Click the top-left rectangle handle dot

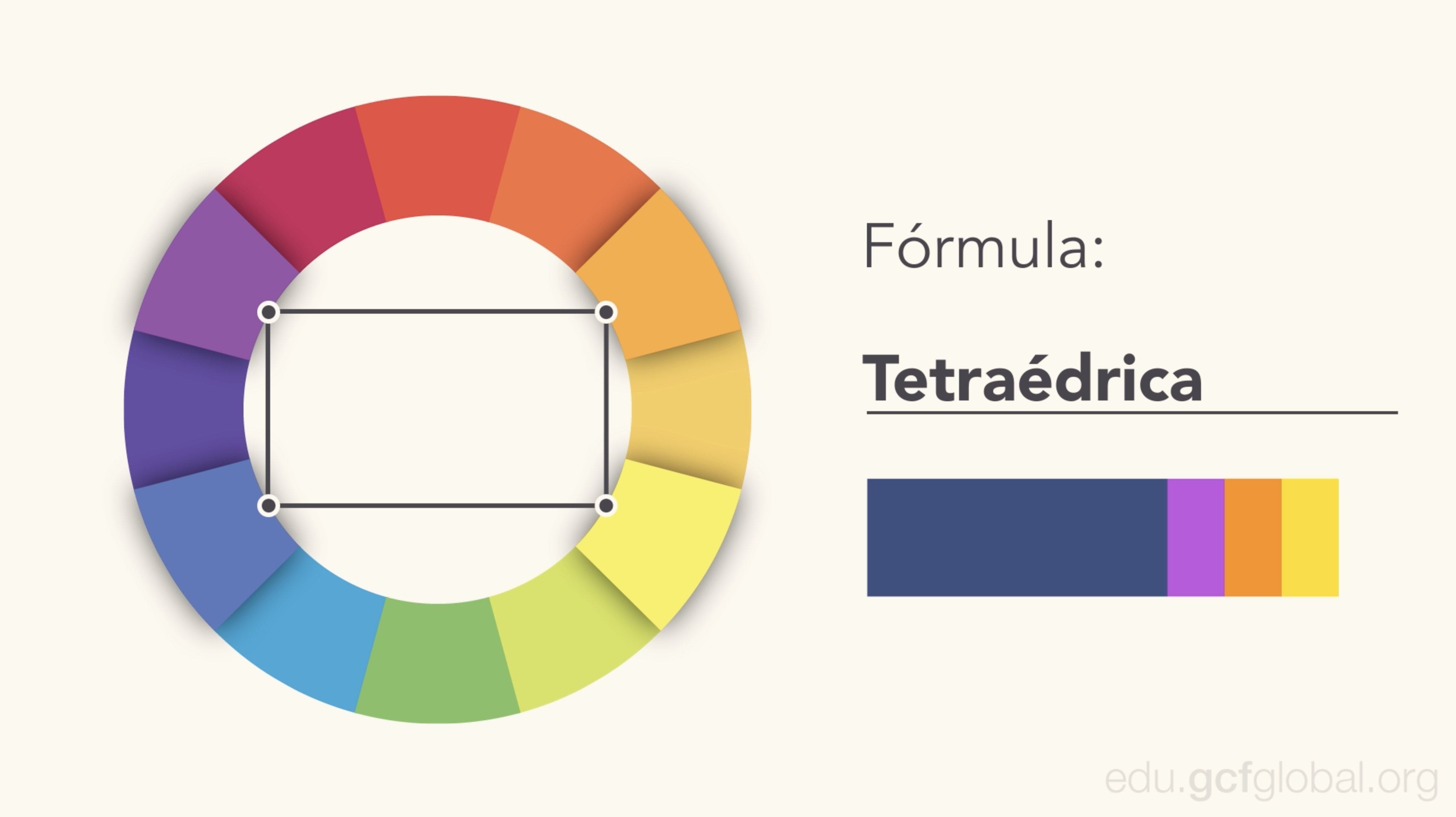point(269,312)
